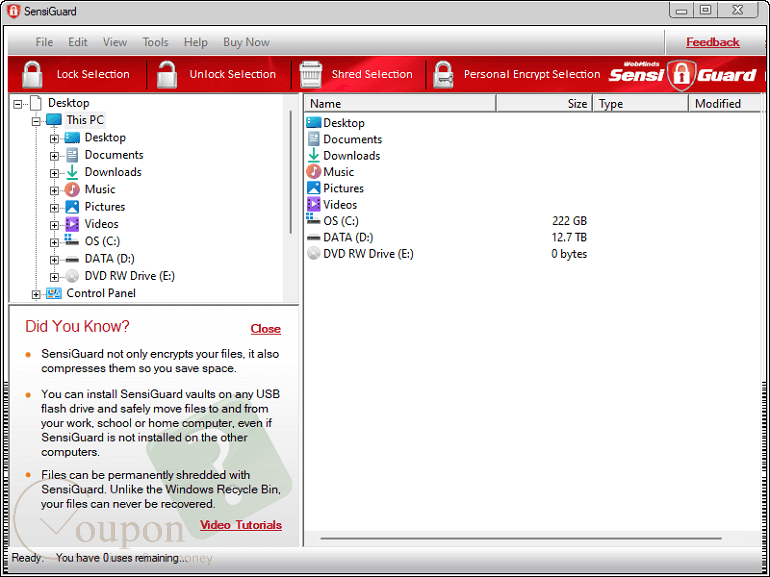Image resolution: width=770 pixels, height=577 pixels.
Task: Open the Help menu
Action: click(x=195, y=42)
